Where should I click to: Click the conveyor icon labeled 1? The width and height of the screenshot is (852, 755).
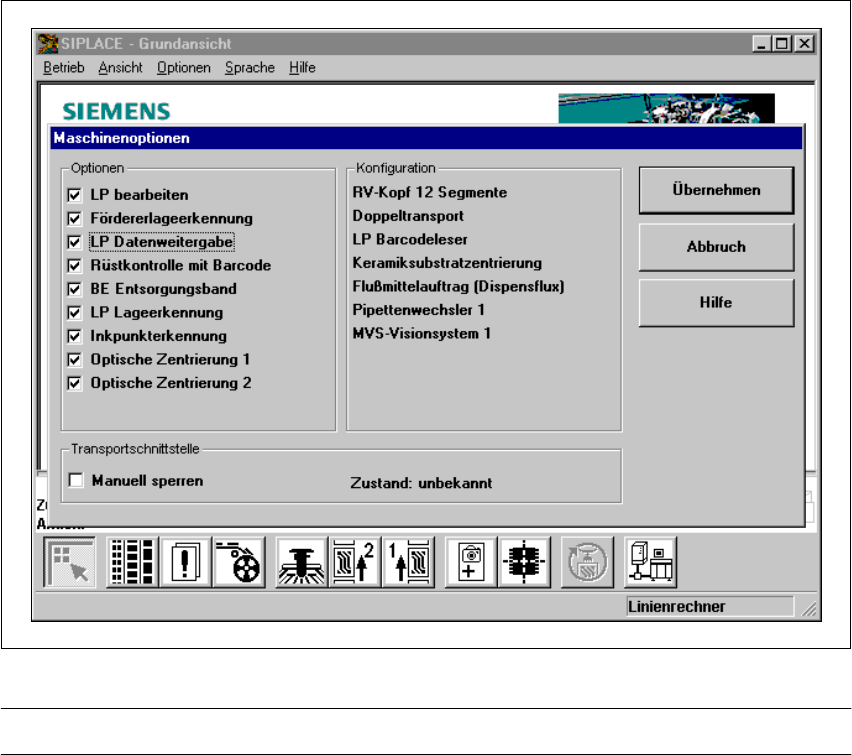(x=408, y=562)
